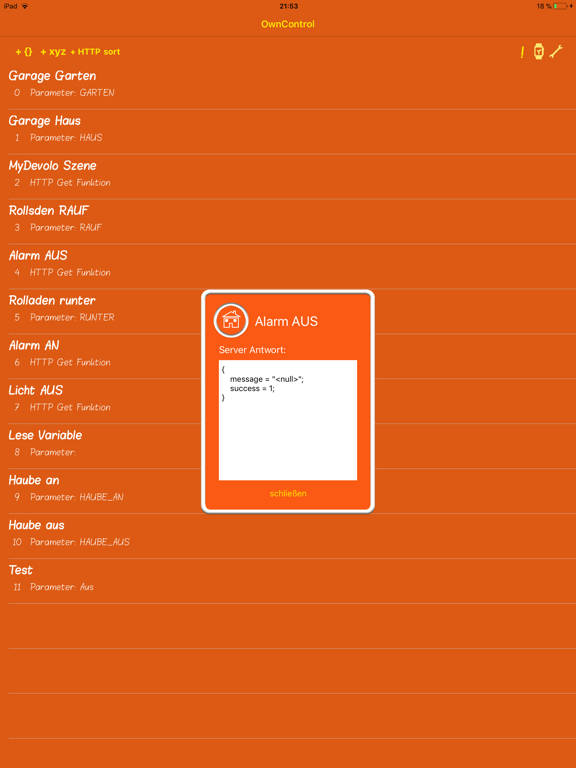Open the wrench settings icon
Viewport: 576px width, 768px height.
pyautogui.click(x=555, y=51)
